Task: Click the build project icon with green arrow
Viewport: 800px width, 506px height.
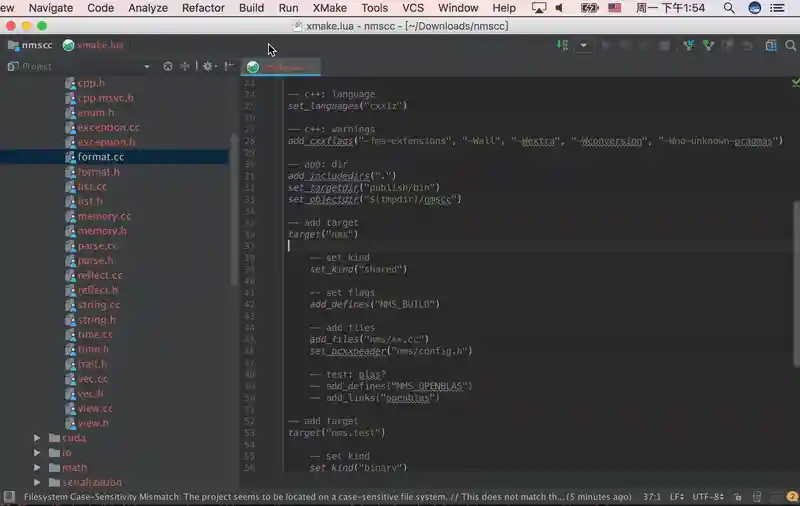Action: coord(563,45)
